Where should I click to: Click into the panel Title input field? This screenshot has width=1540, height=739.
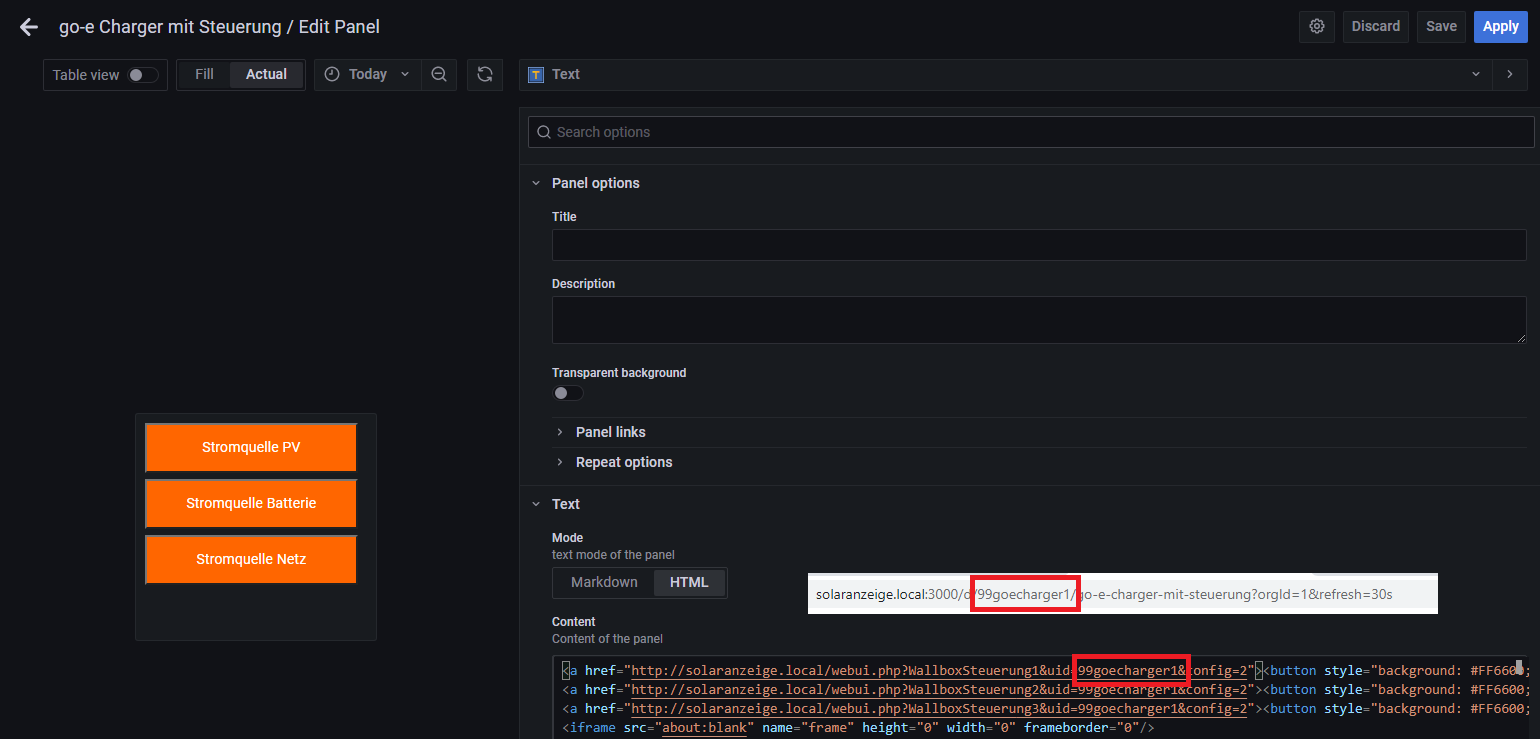tap(1038, 245)
